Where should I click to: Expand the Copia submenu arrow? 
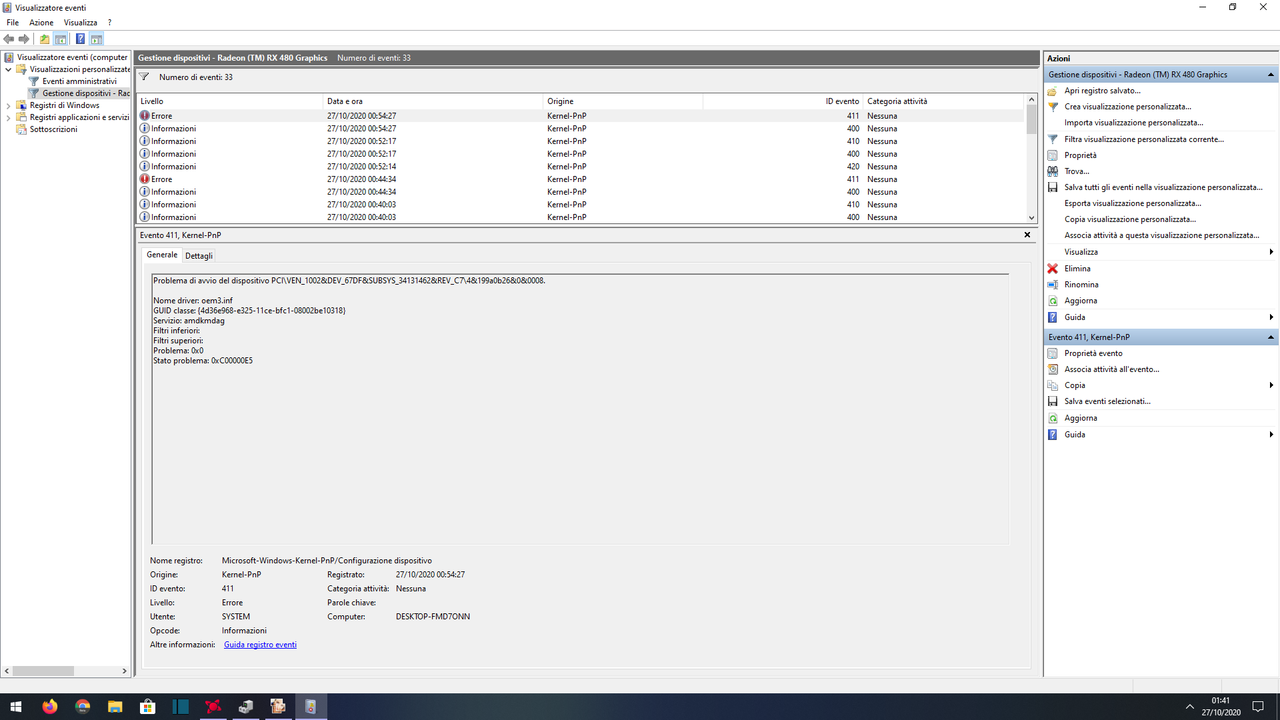pyautogui.click(x=1271, y=385)
